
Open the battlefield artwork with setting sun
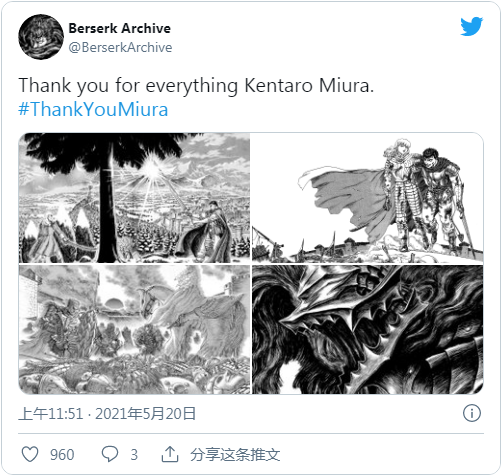pyautogui.click(x=134, y=330)
